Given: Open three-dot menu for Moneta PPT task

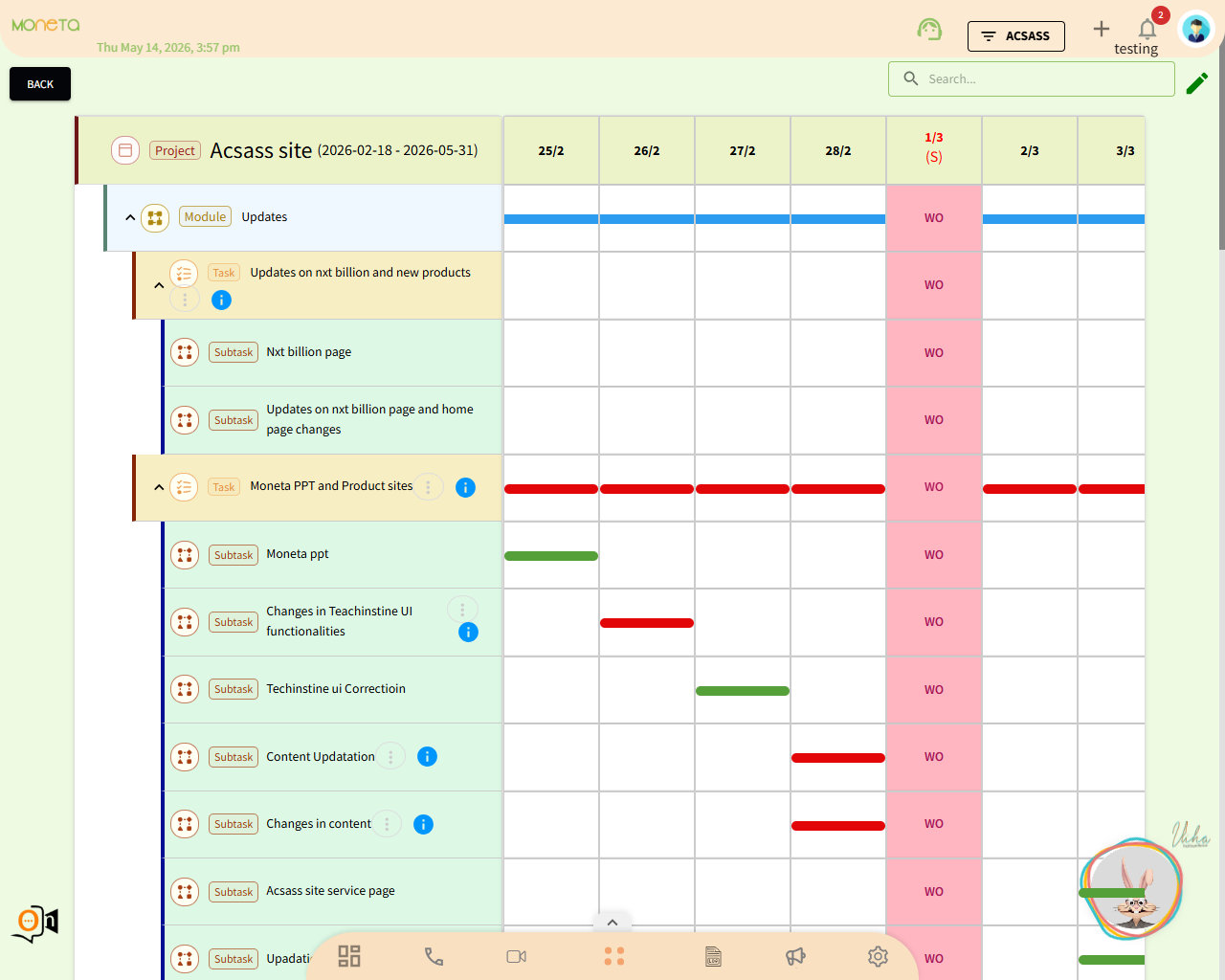Looking at the screenshot, I should [428, 487].
